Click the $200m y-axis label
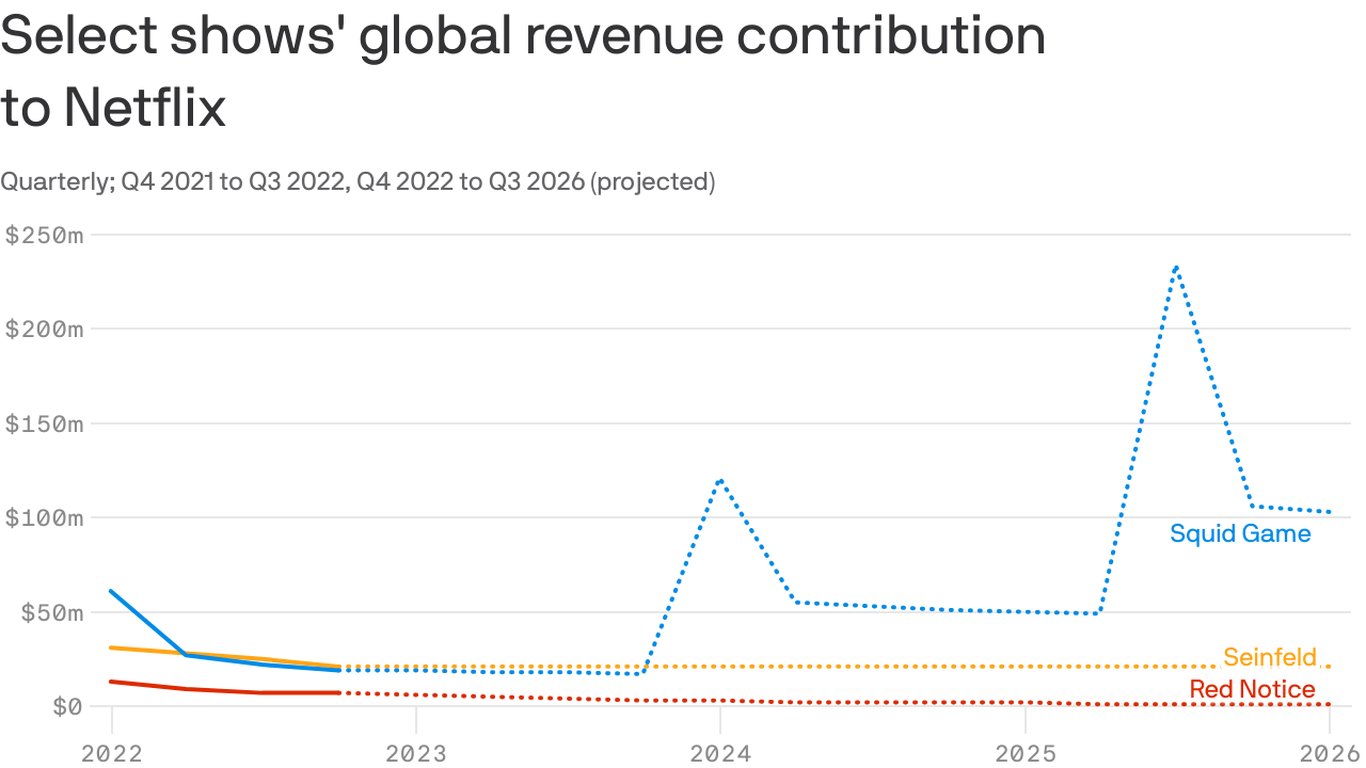The height and width of the screenshot is (768, 1366). click(x=44, y=329)
